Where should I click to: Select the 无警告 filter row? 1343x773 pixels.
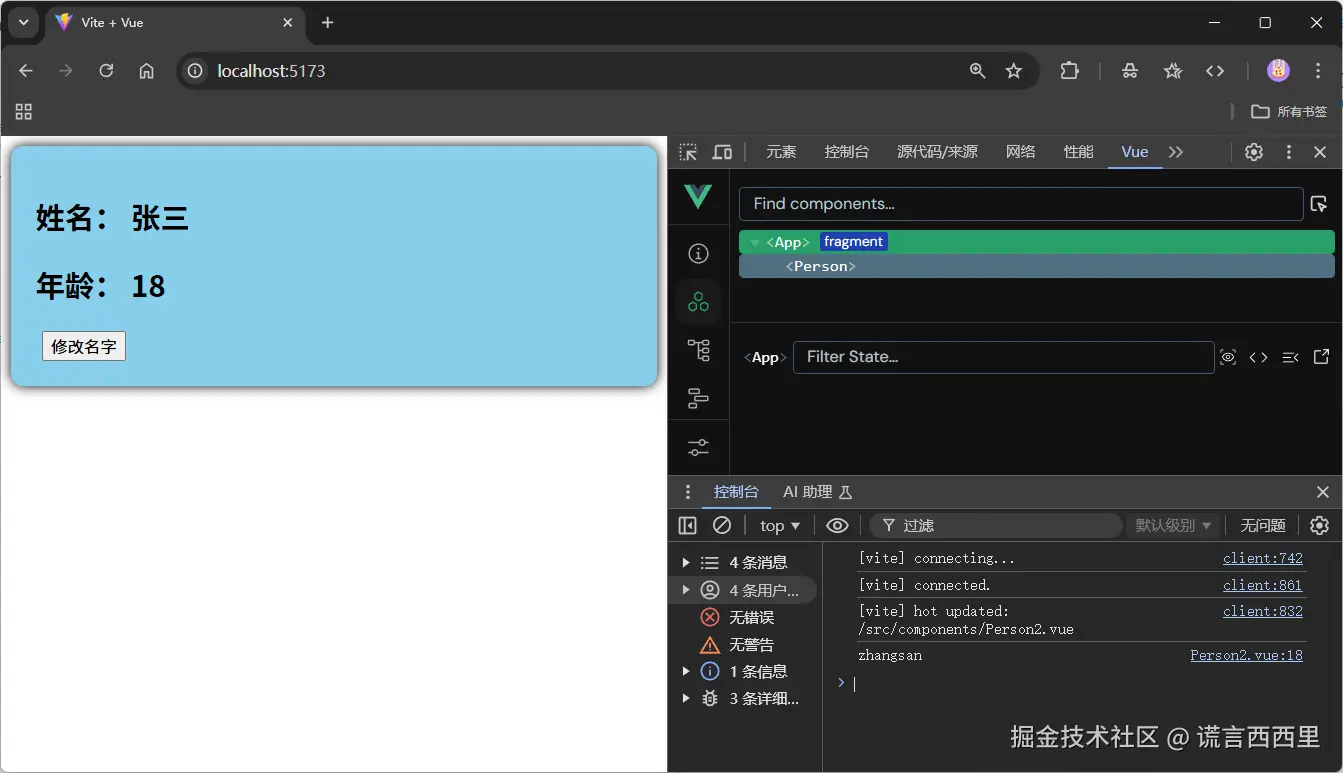point(742,644)
